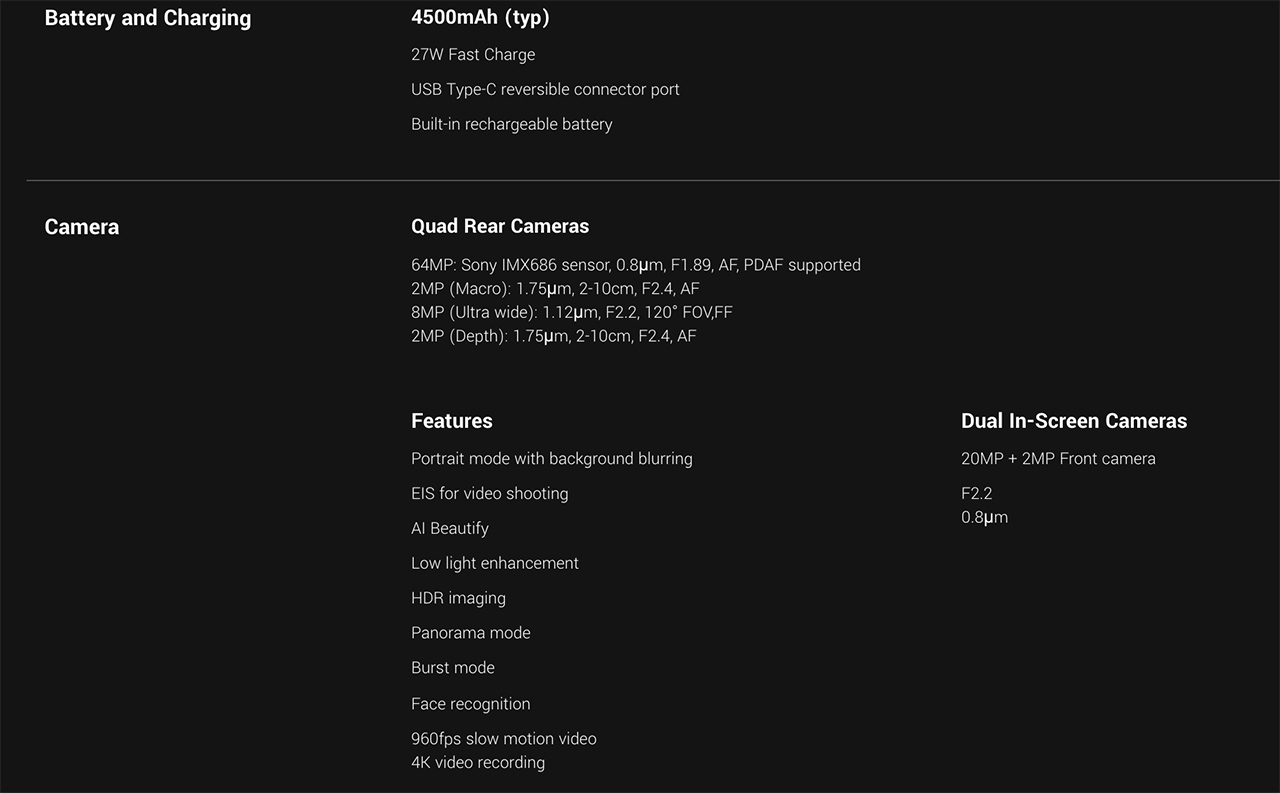Click the 960fps slow motion video text
1280x793 pixels.
tap(503, 739)
